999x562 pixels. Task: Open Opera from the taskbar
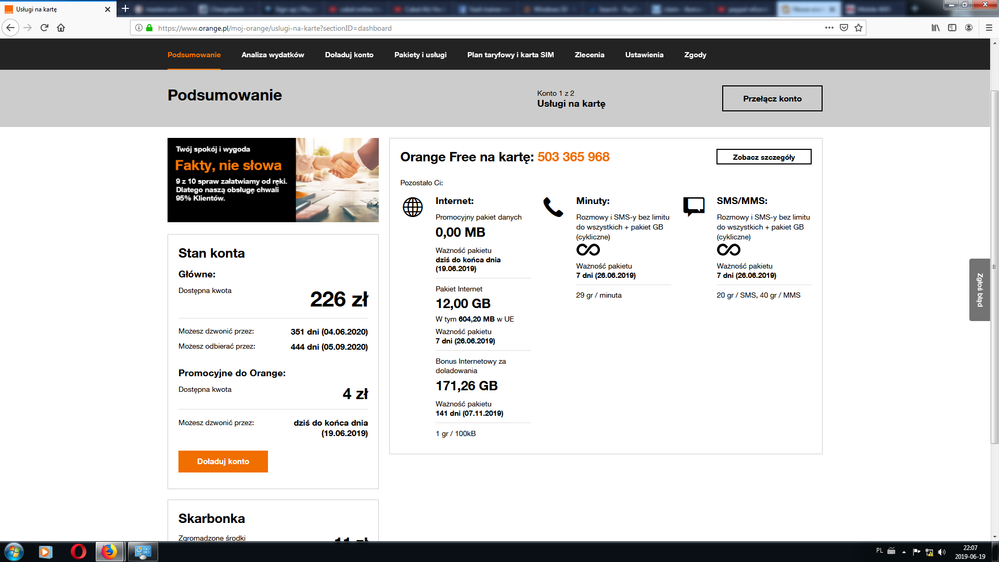click(78, 551)
